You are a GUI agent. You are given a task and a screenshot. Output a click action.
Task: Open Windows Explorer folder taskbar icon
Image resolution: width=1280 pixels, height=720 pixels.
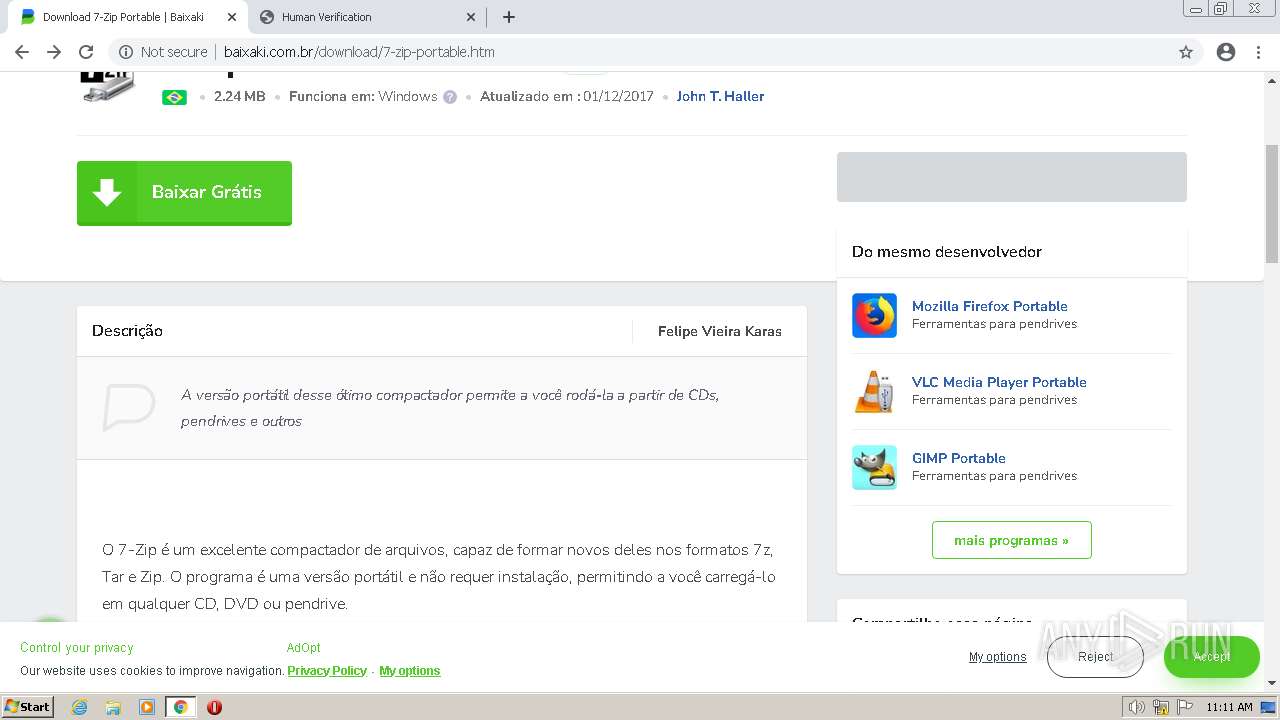click(x=113, y=707)
